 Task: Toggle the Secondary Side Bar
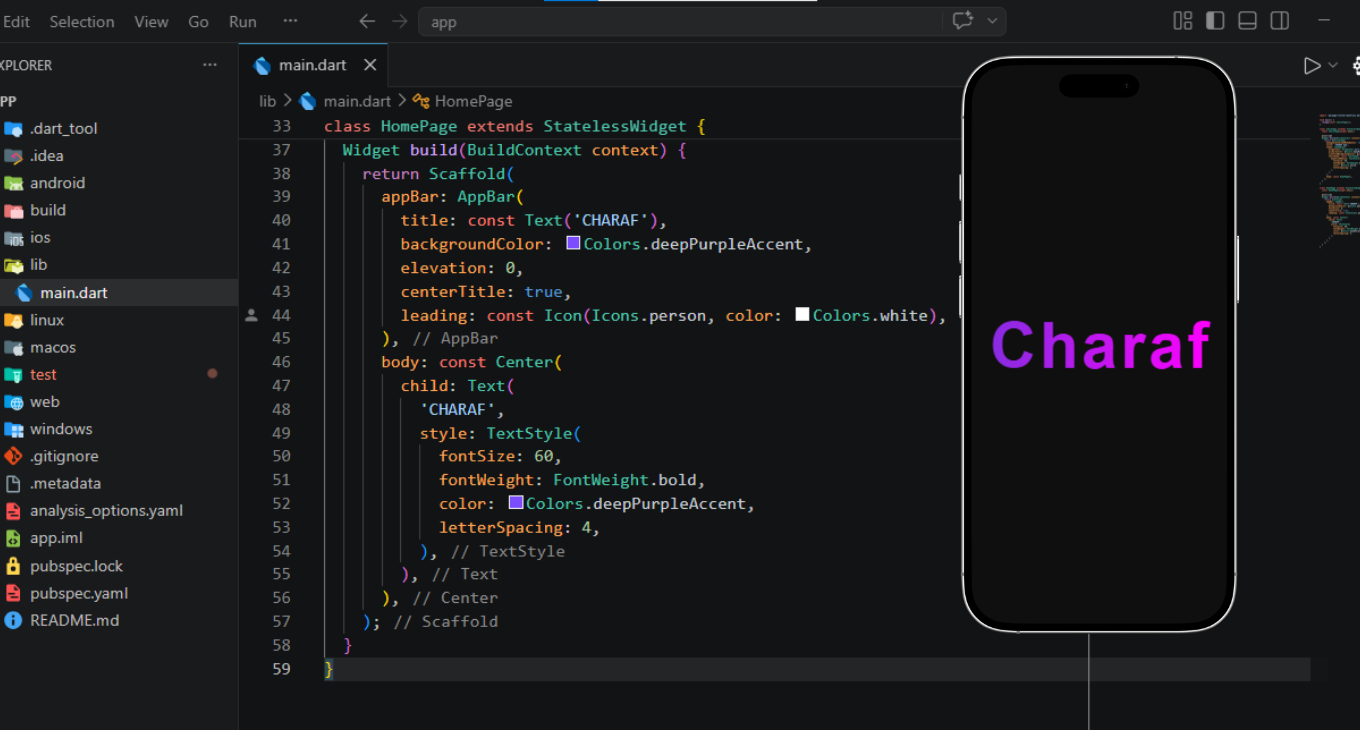(1279, 21)
